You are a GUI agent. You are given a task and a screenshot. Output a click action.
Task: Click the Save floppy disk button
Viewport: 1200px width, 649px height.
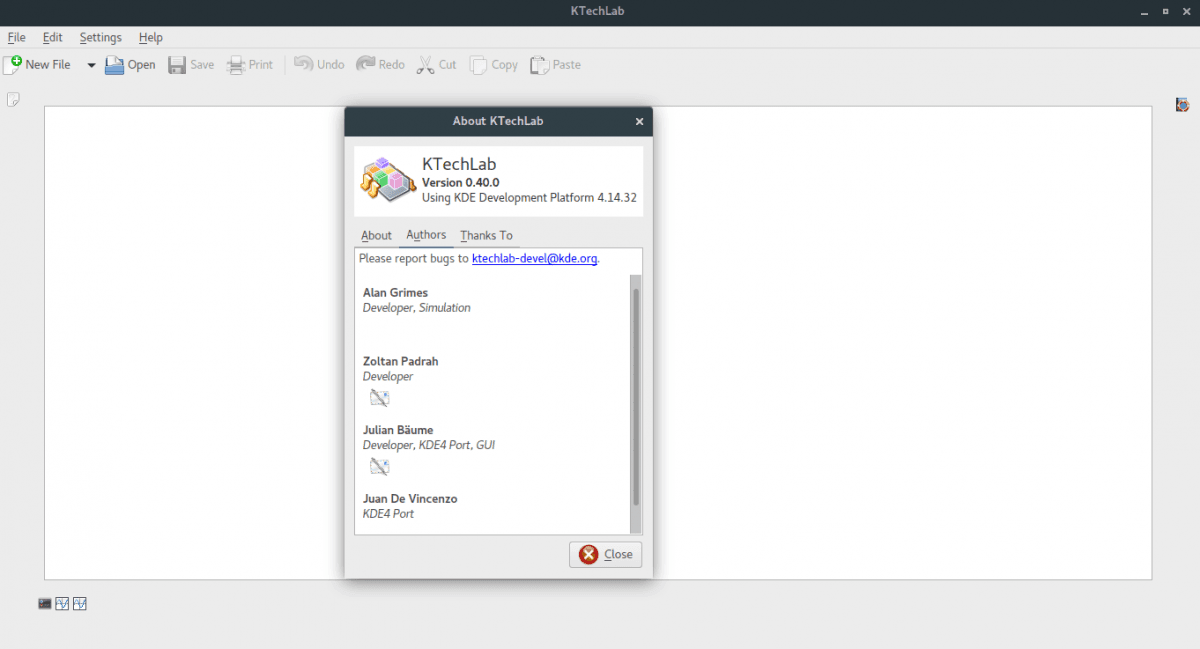click(191, 64)
